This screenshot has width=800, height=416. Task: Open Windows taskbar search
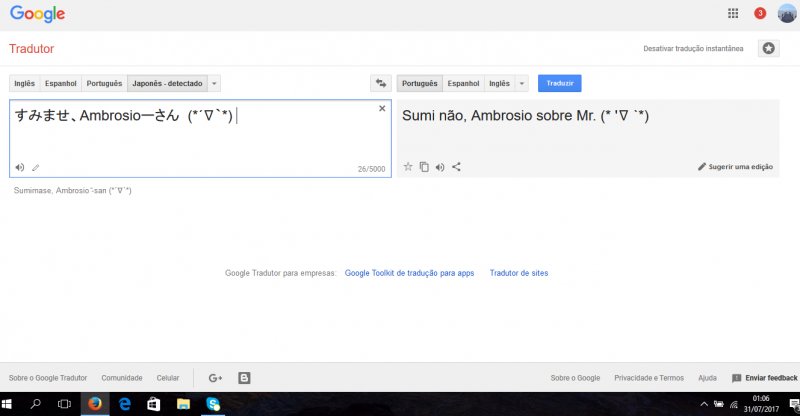click(35, 404)
